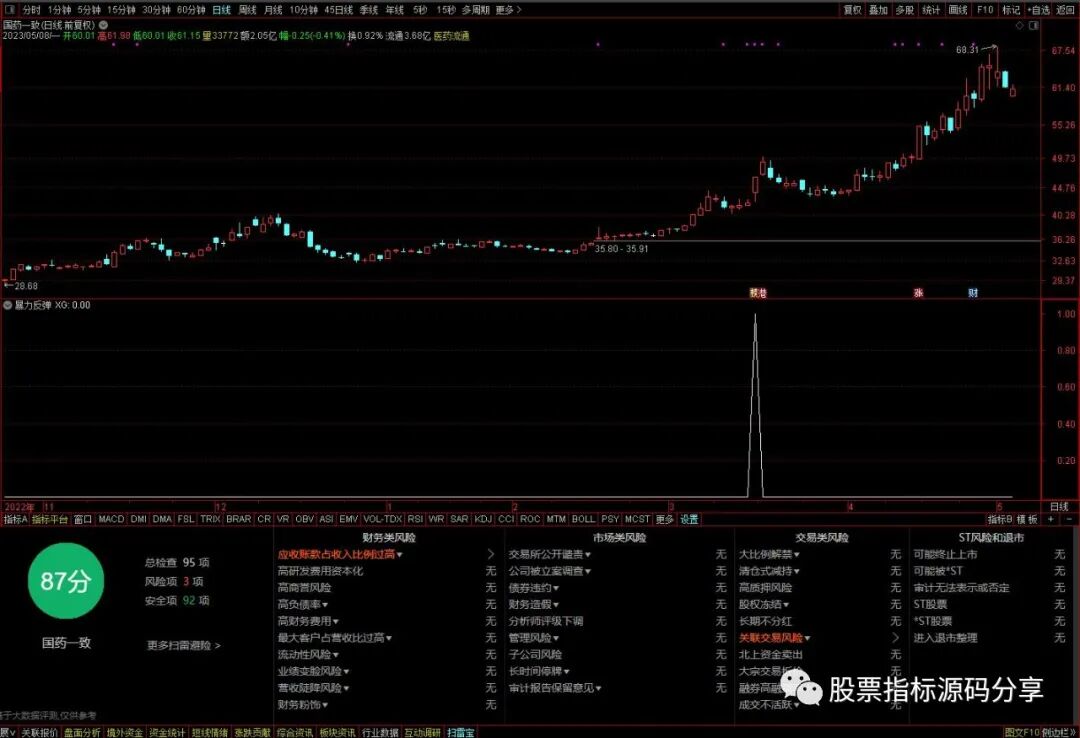Viewport: 1080px width, 738px height.
Task: Open 指标平台 indicator platform
Action: [50, 519]
